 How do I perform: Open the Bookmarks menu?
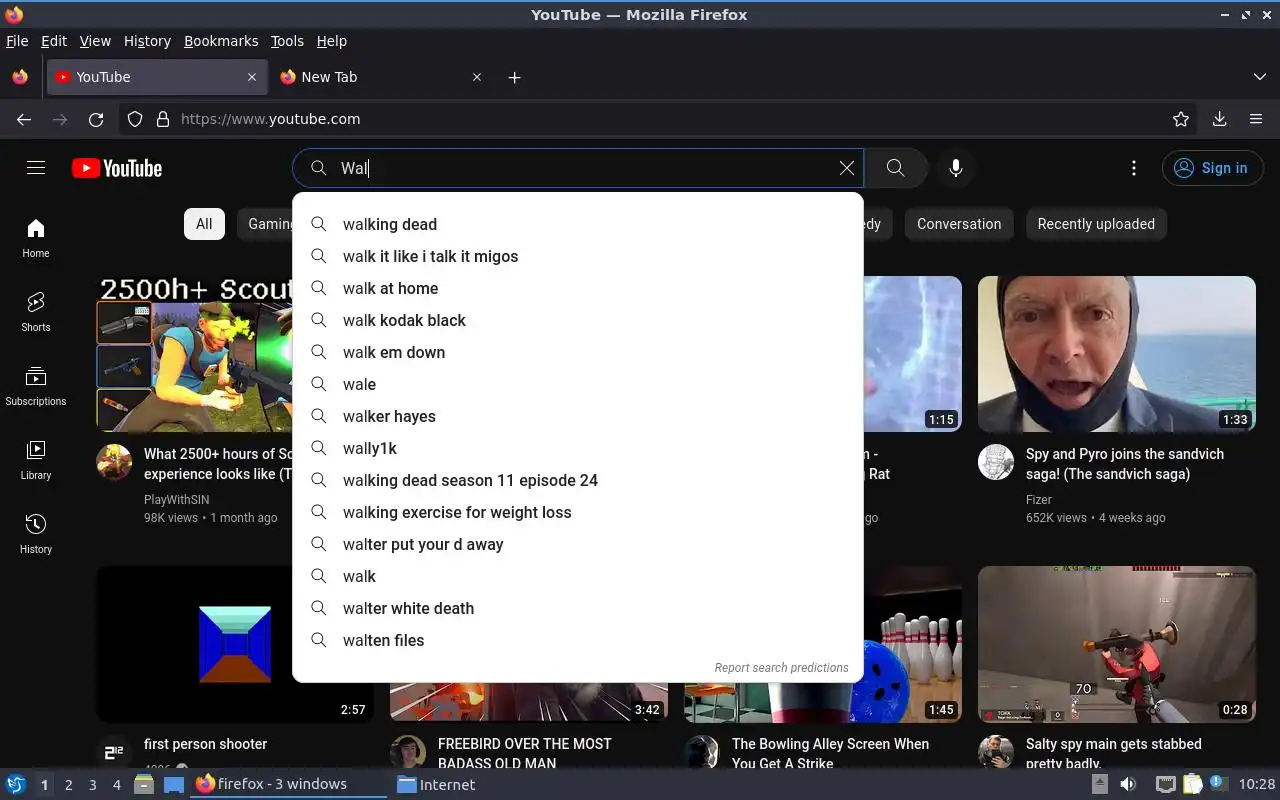pos(221,41)
